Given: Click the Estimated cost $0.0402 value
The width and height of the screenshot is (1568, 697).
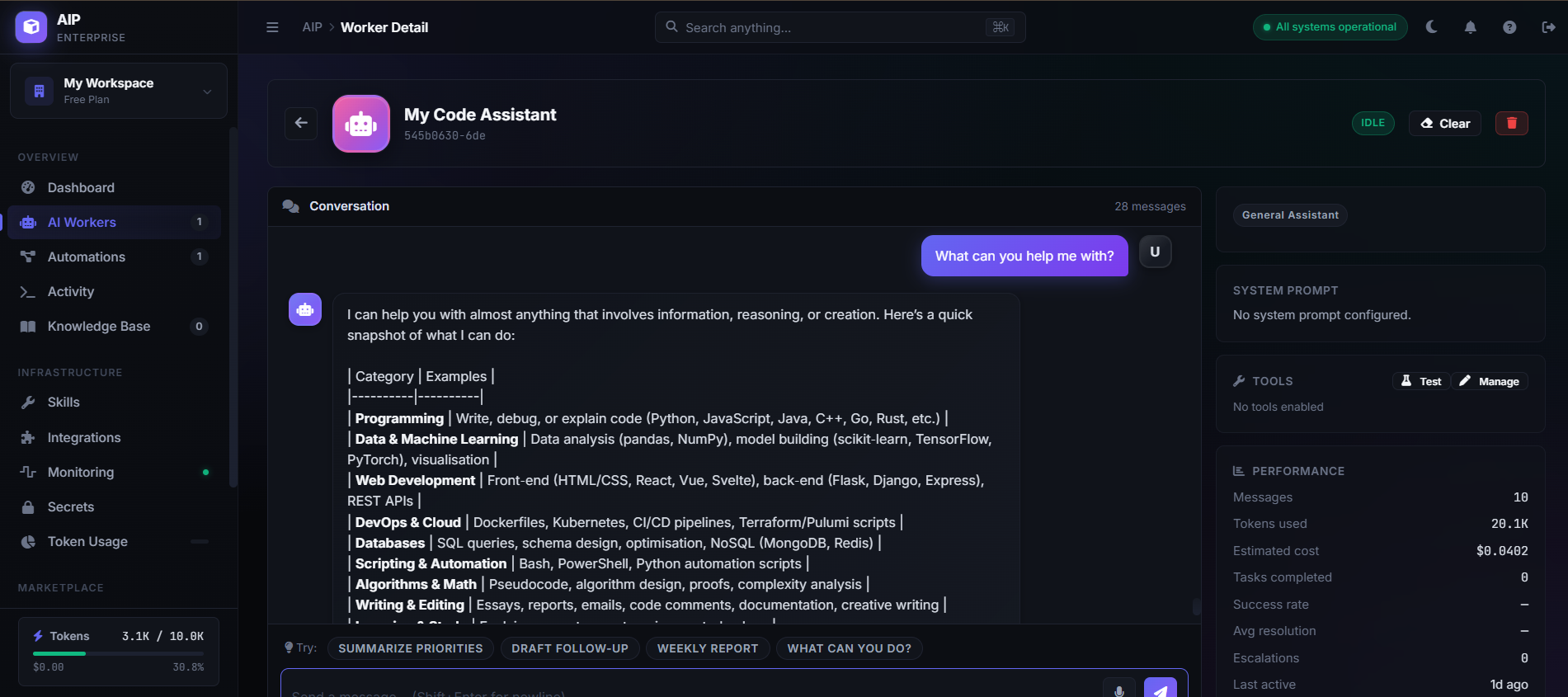Looking at the screenshot, I should coord(1502,551).
